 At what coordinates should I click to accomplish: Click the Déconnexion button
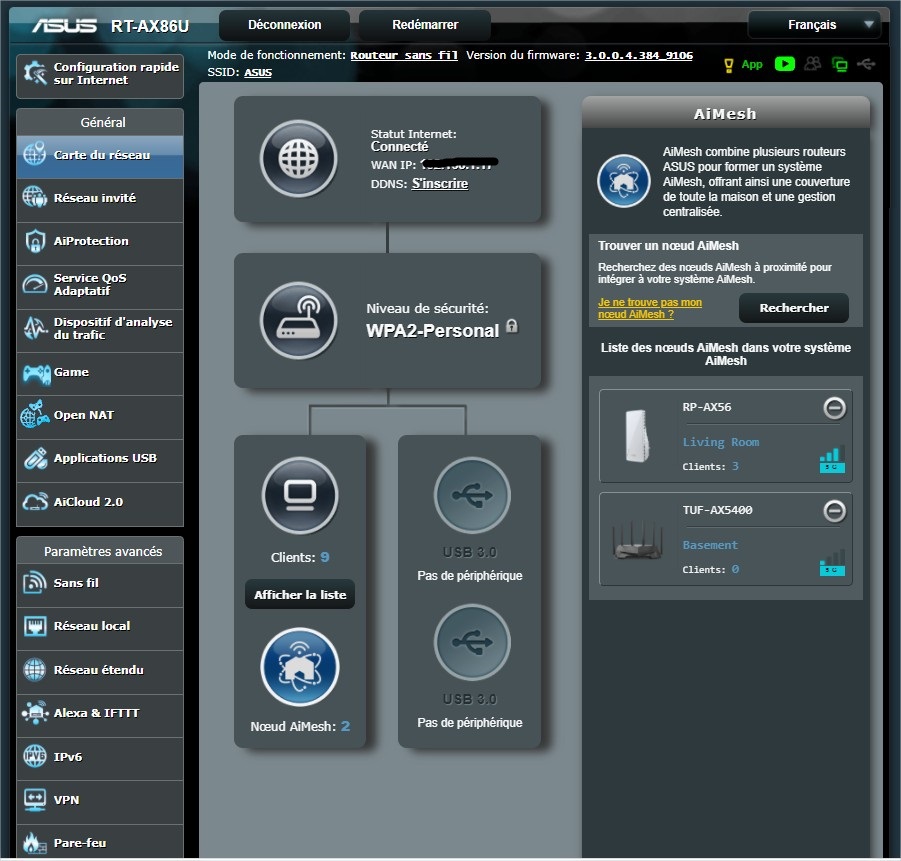284,25
